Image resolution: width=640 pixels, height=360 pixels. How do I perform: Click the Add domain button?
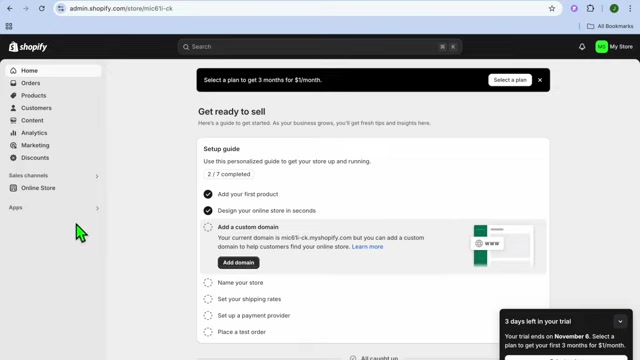[238, 262]
